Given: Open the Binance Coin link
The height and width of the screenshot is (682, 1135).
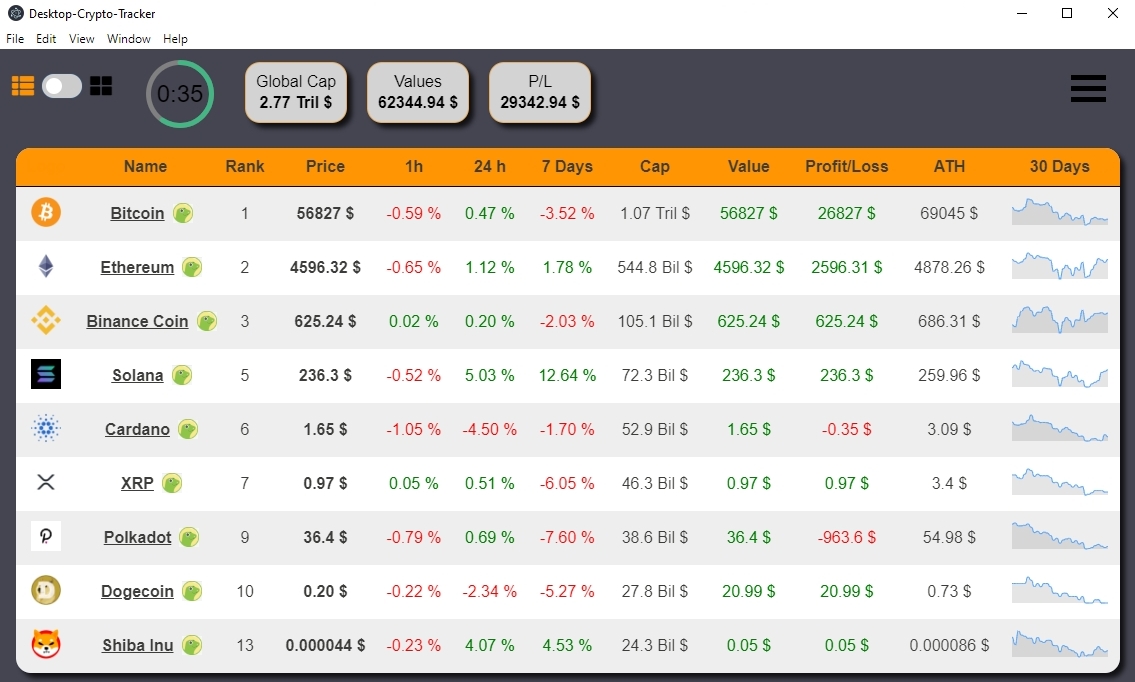Looking at the screenshot, I should click(137, 321).
